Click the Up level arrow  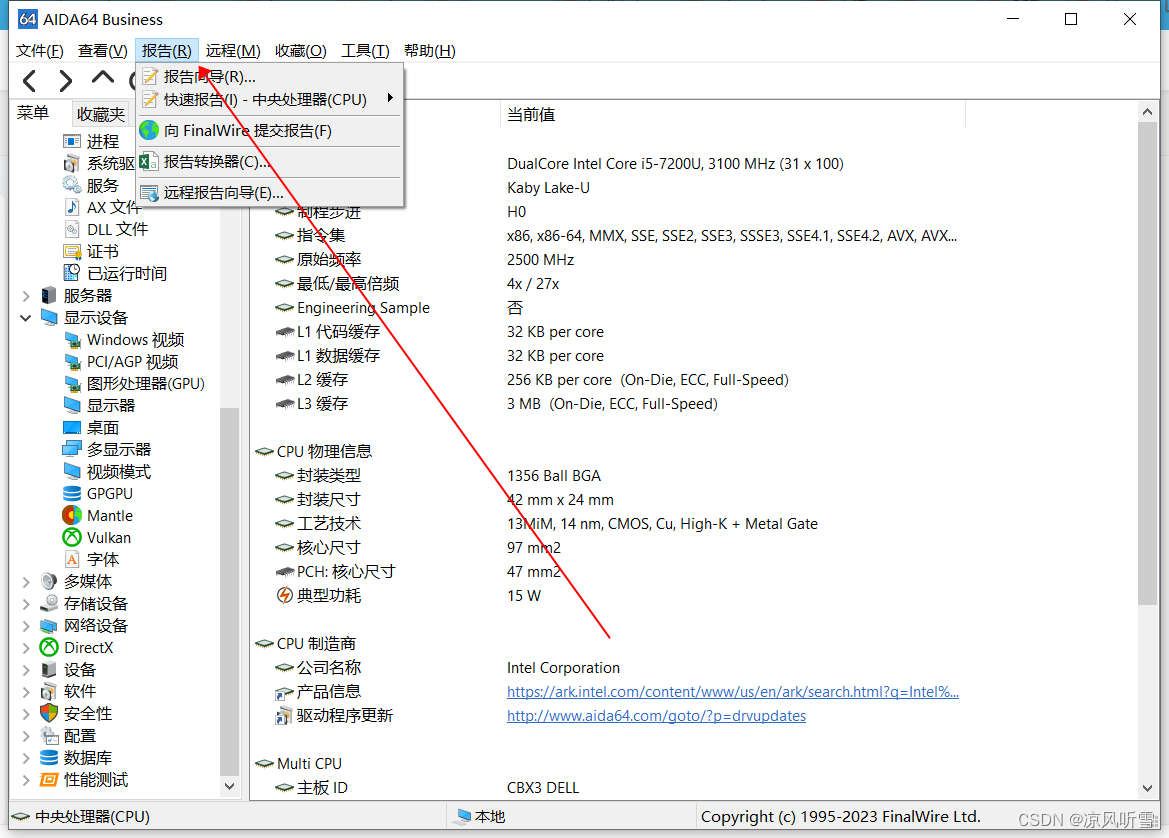[x=103, y=78]
